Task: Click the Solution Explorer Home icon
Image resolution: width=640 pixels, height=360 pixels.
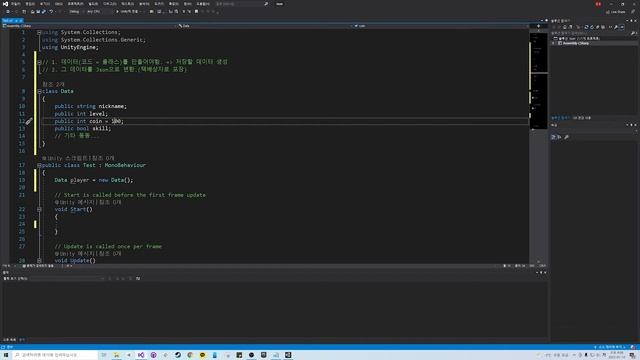Action: point(565,27)
